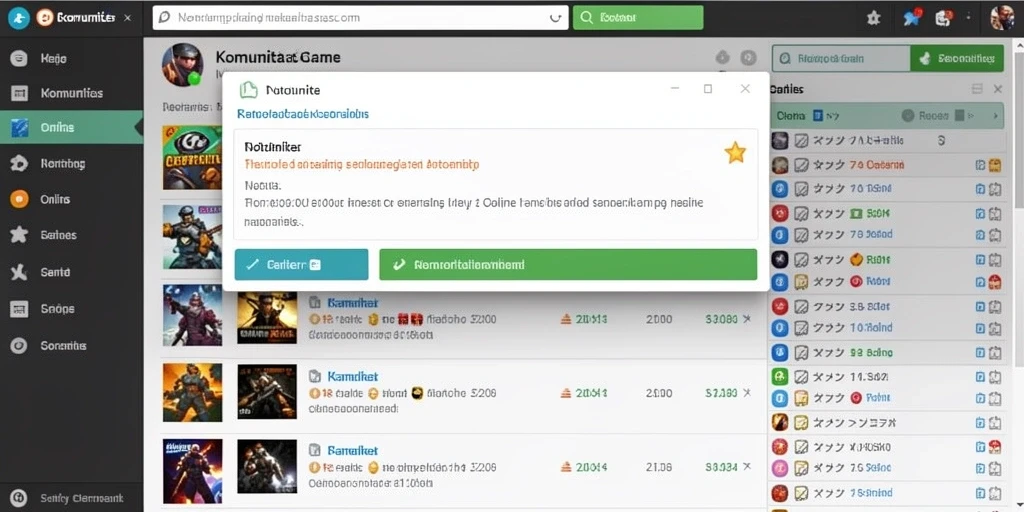Click the soldier game thumbnail, second in list
The height and width of the screenshot is (512, 1024).
pyautogui.click(x=192, y=236)
